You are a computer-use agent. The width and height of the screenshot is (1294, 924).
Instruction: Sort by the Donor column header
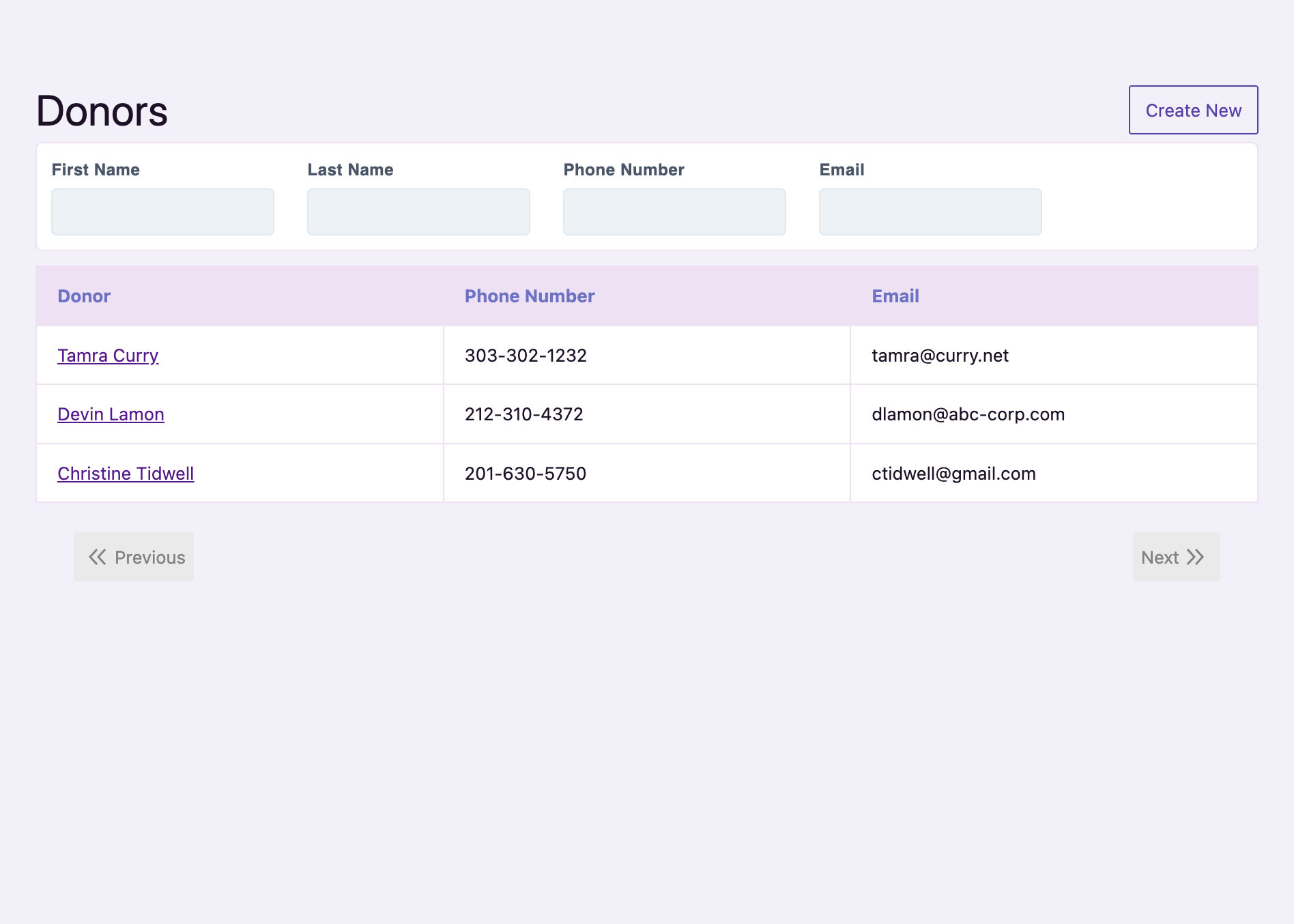coord(83,296)
